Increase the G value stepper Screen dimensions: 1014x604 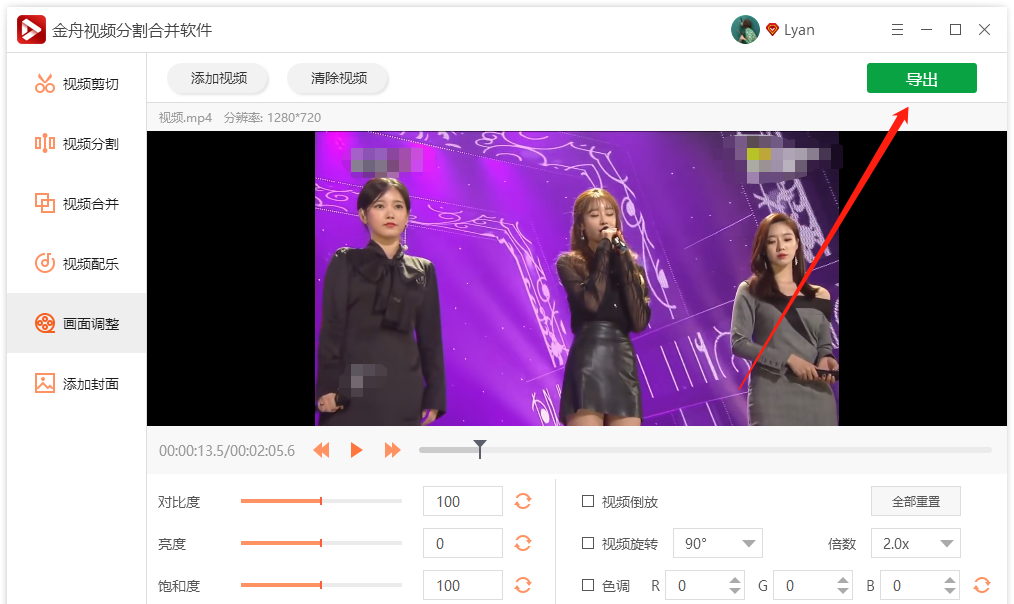(843, 580)
